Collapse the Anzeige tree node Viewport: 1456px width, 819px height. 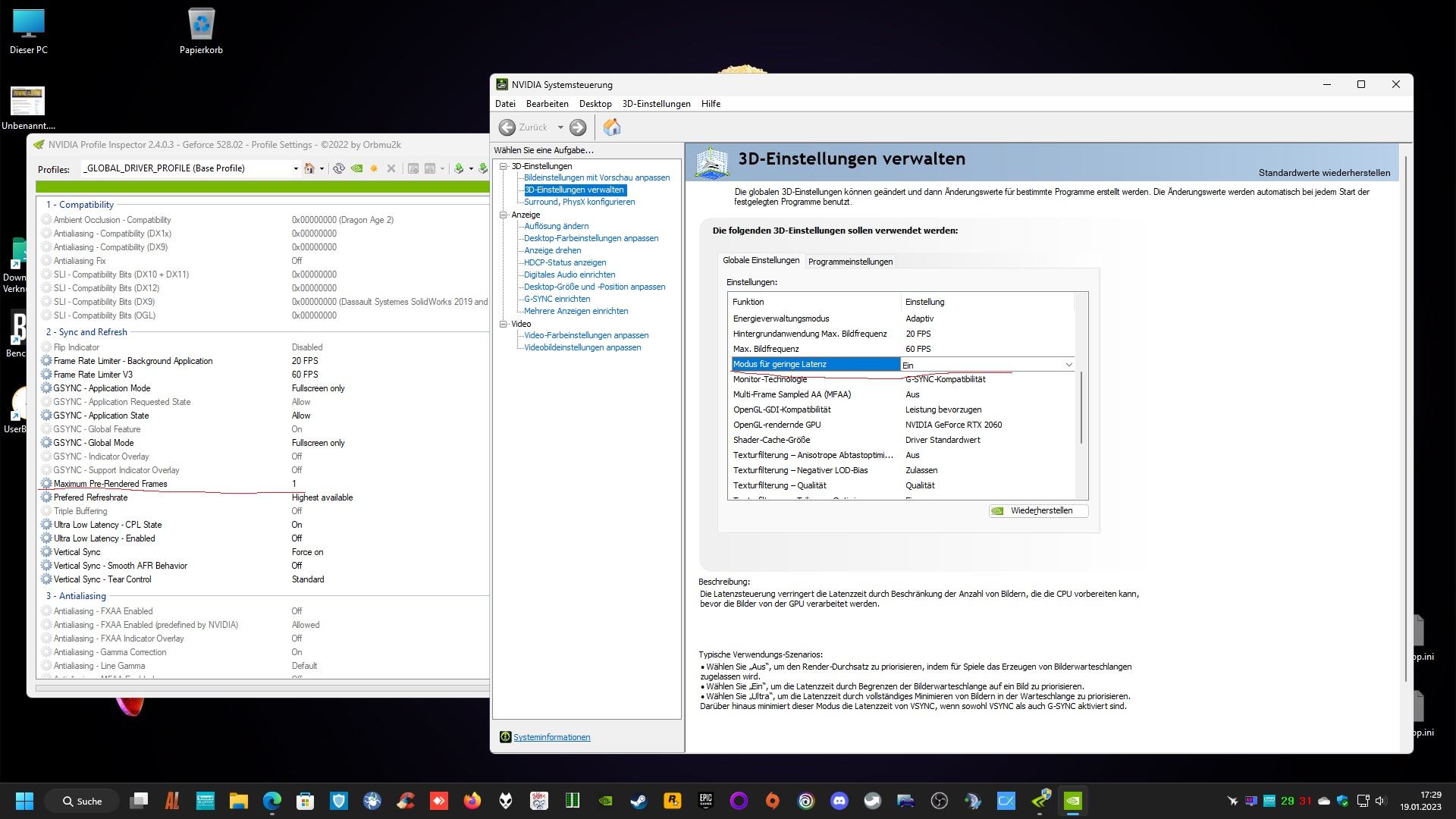(503, 215)
